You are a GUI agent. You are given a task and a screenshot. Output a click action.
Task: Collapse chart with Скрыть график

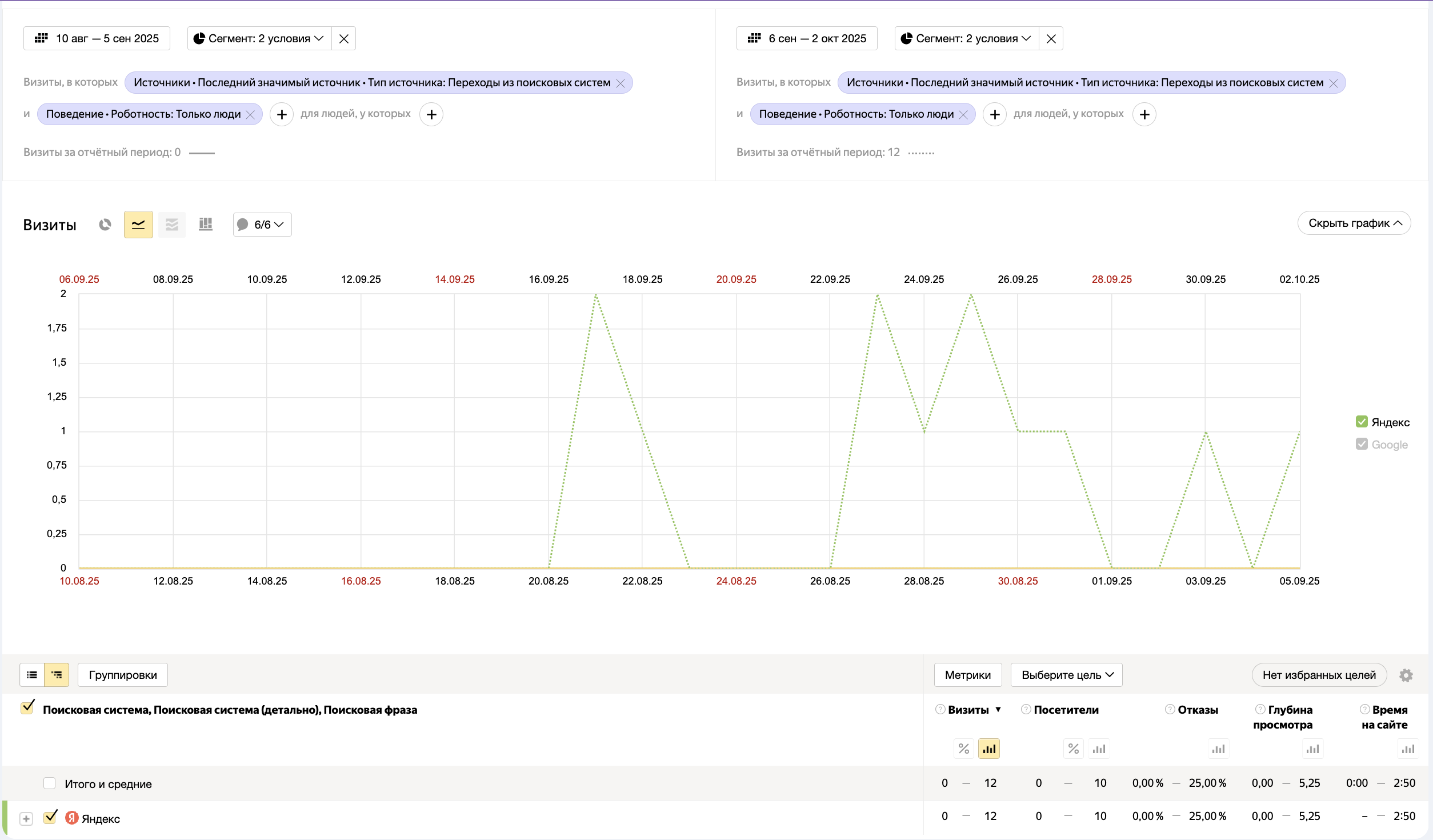point(1354,223)
